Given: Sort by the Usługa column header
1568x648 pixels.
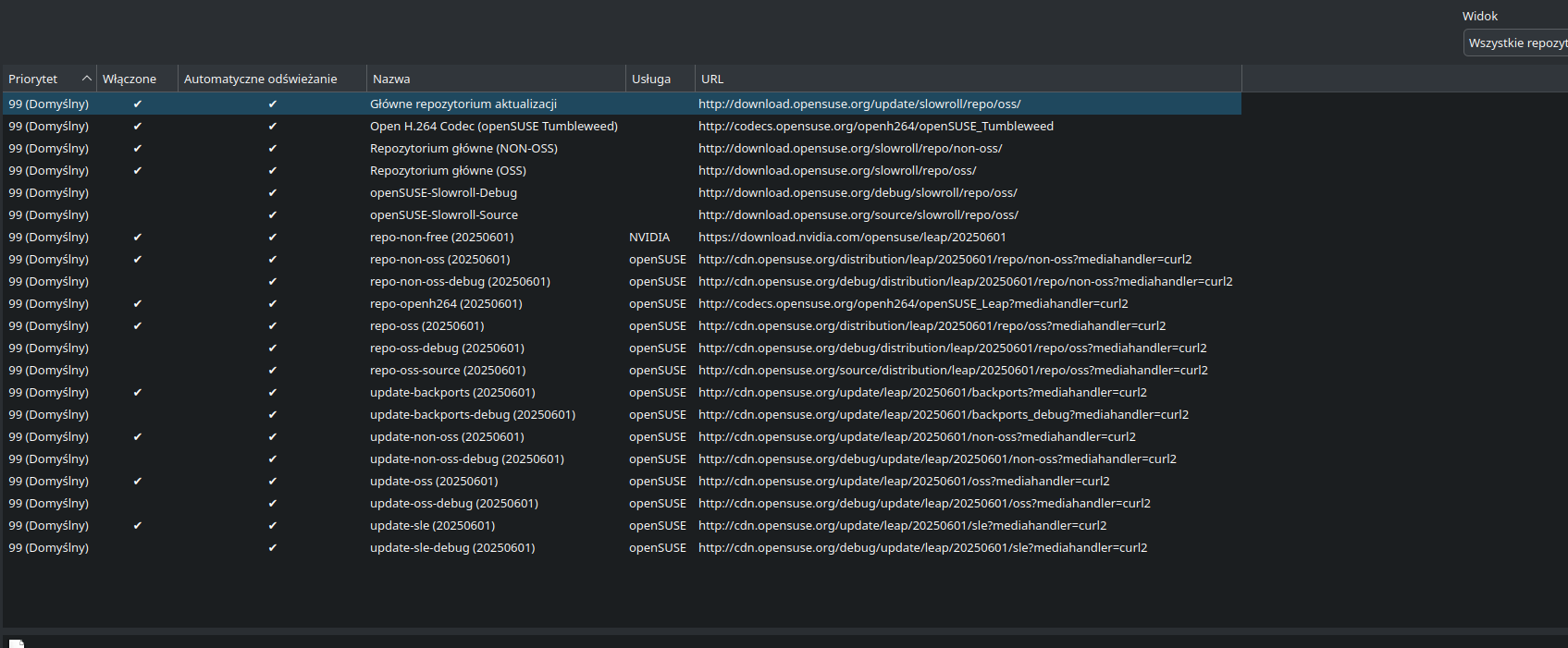Looking at the screenshot, I should point(661,79).
